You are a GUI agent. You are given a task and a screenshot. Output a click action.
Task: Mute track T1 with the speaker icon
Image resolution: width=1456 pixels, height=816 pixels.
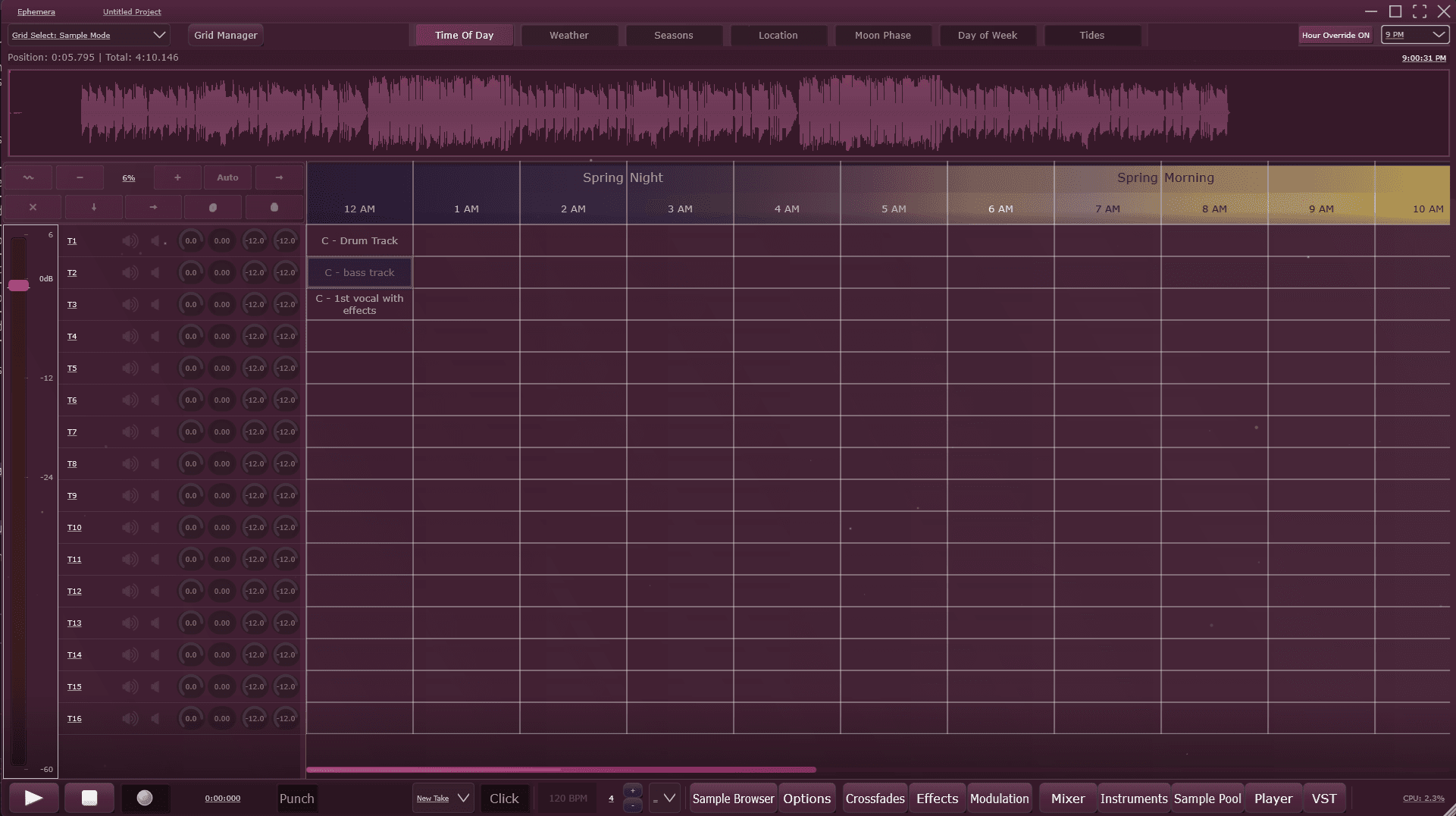click(x=130, y=241)
